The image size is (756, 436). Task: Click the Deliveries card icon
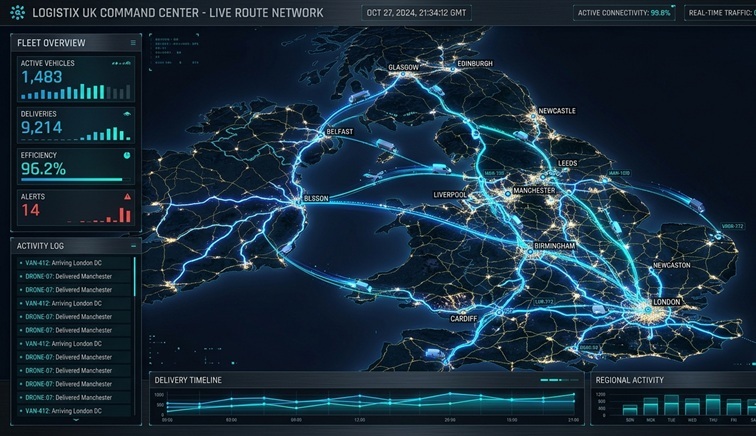[126, 114]
